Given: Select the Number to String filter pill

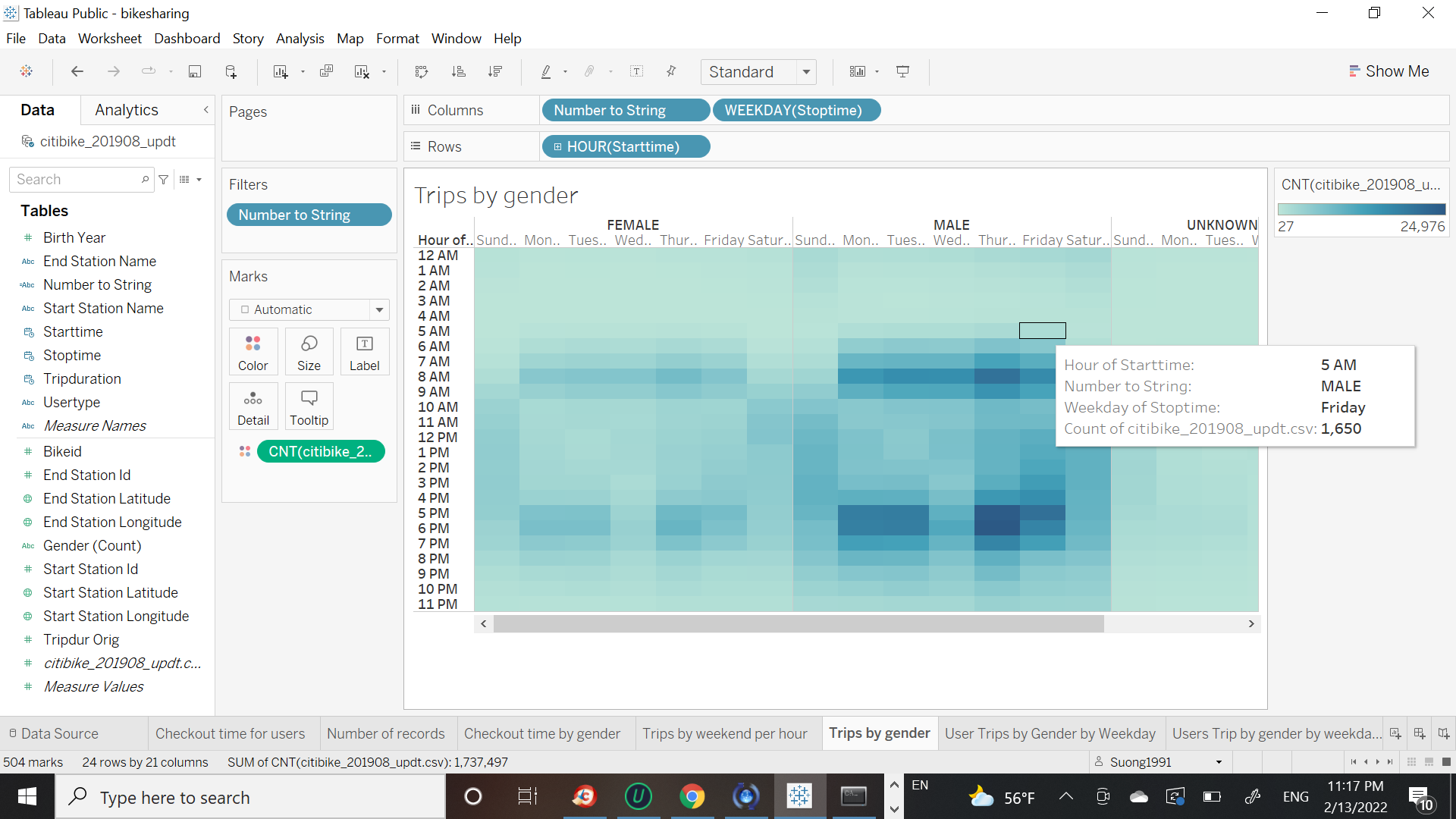Looking at the screenshot, I should (309, 215).
